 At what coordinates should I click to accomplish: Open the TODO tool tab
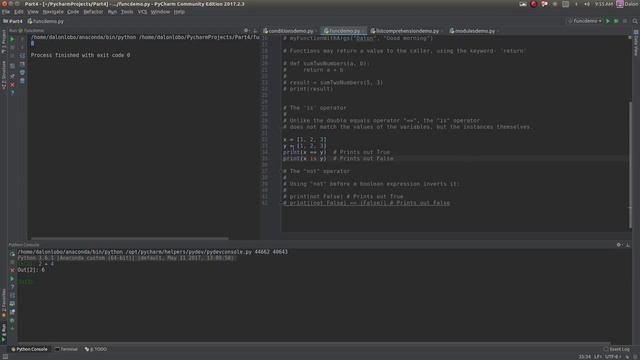click(x=96, y=349)
